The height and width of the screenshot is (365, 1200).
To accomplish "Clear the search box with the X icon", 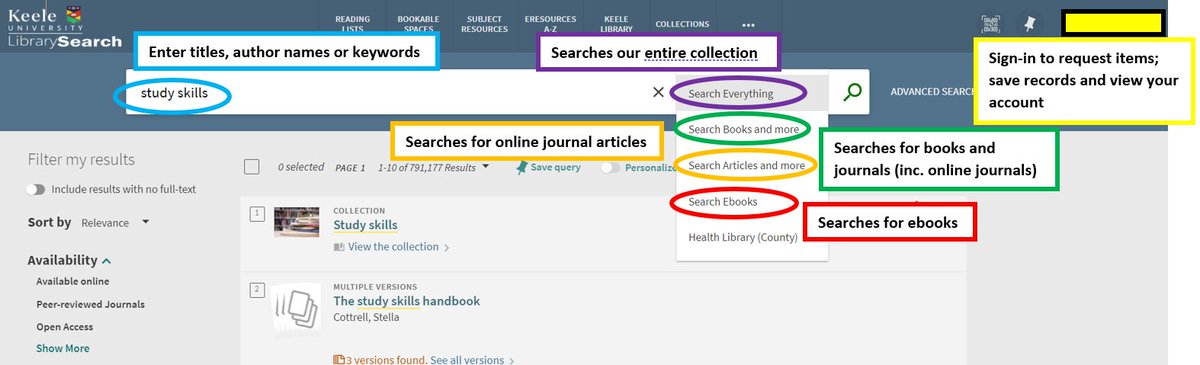I will [658, 92].
